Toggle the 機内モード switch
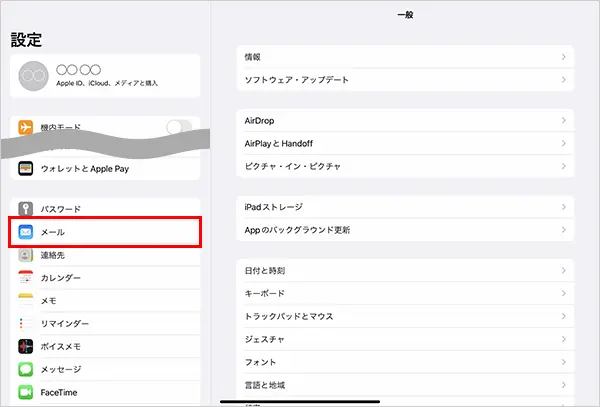Screen dimensions: 600x407 179,127
